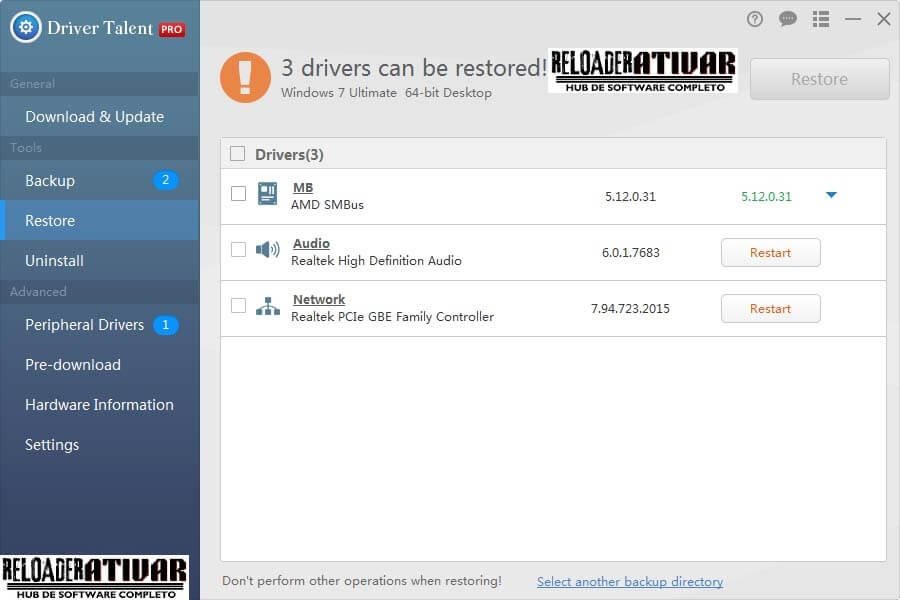Tick the AMD SMBus driver checkbox
The image size is (900, 600).
pyautogui.click(x=238, y=193)
